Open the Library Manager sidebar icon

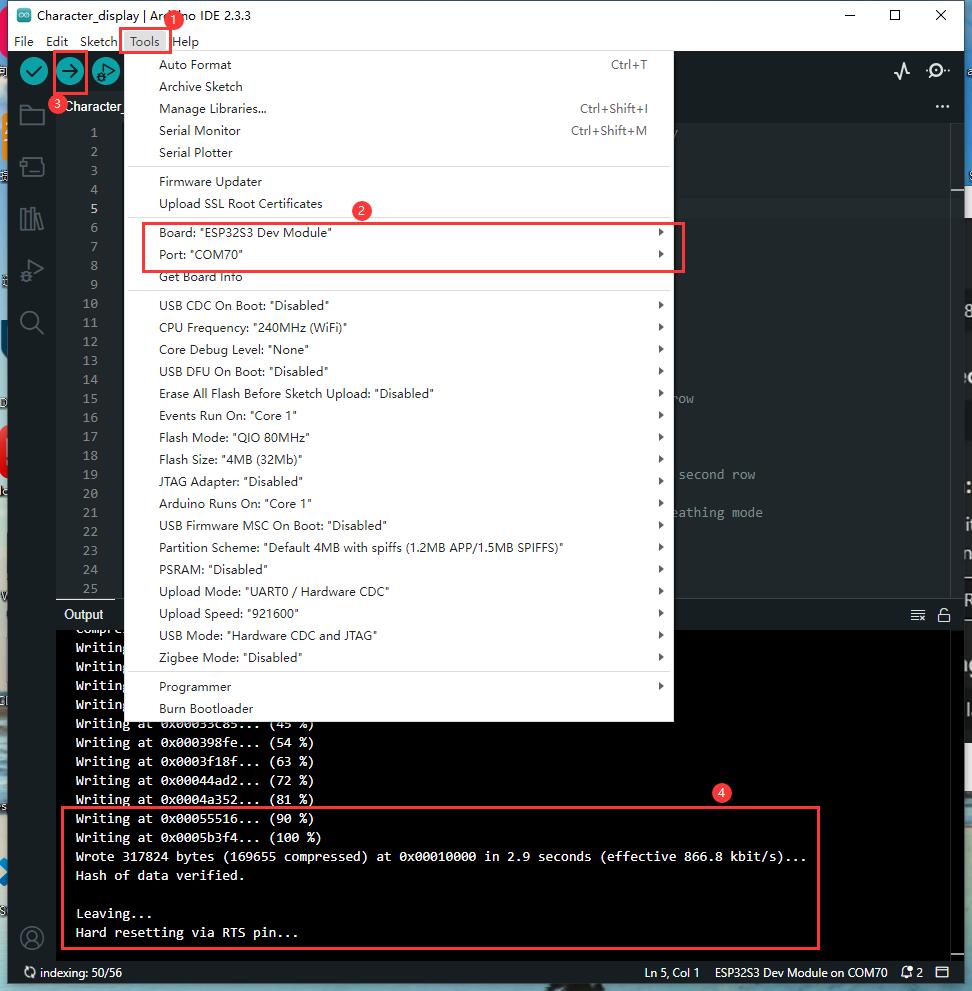[x=32, y=219]
